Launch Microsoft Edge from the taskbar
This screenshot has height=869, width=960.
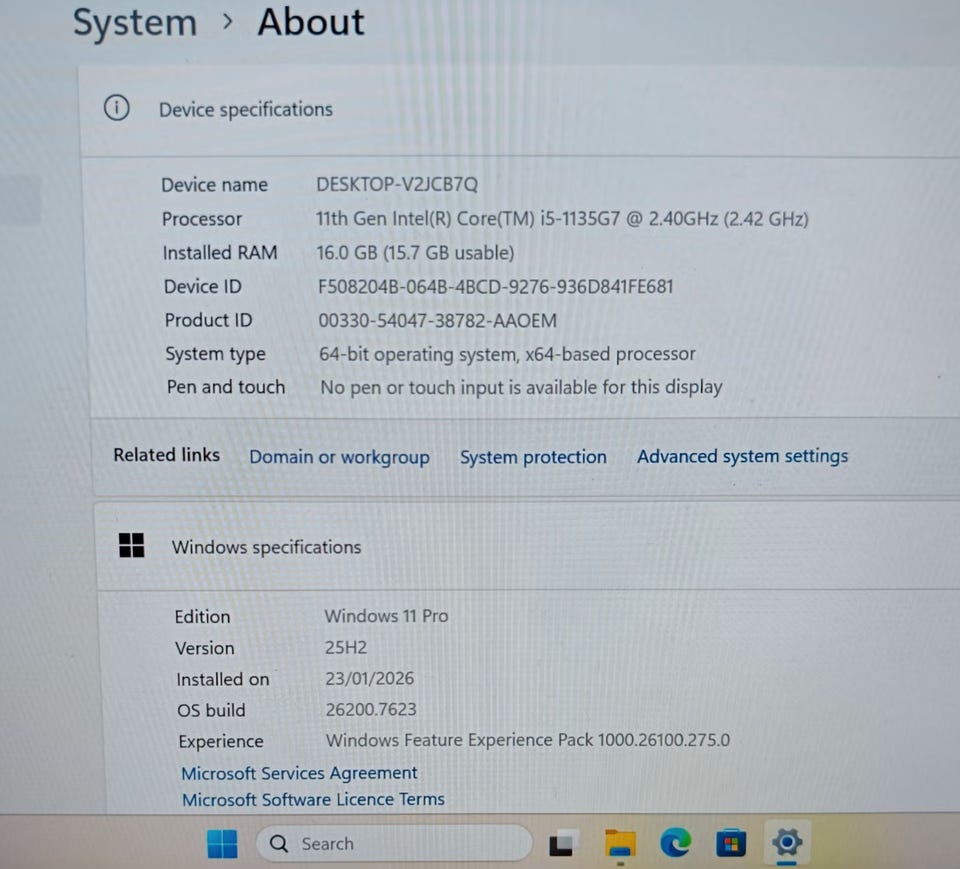pos(675,842)
